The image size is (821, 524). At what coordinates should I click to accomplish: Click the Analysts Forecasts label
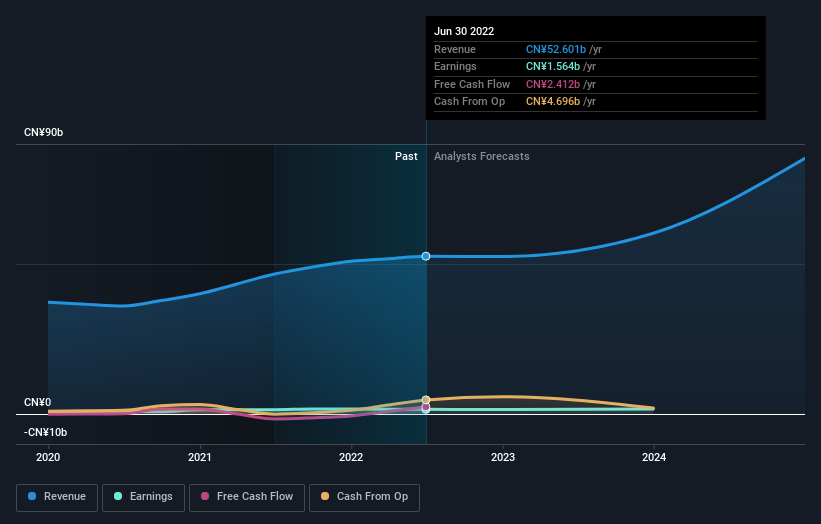(482, 156)
